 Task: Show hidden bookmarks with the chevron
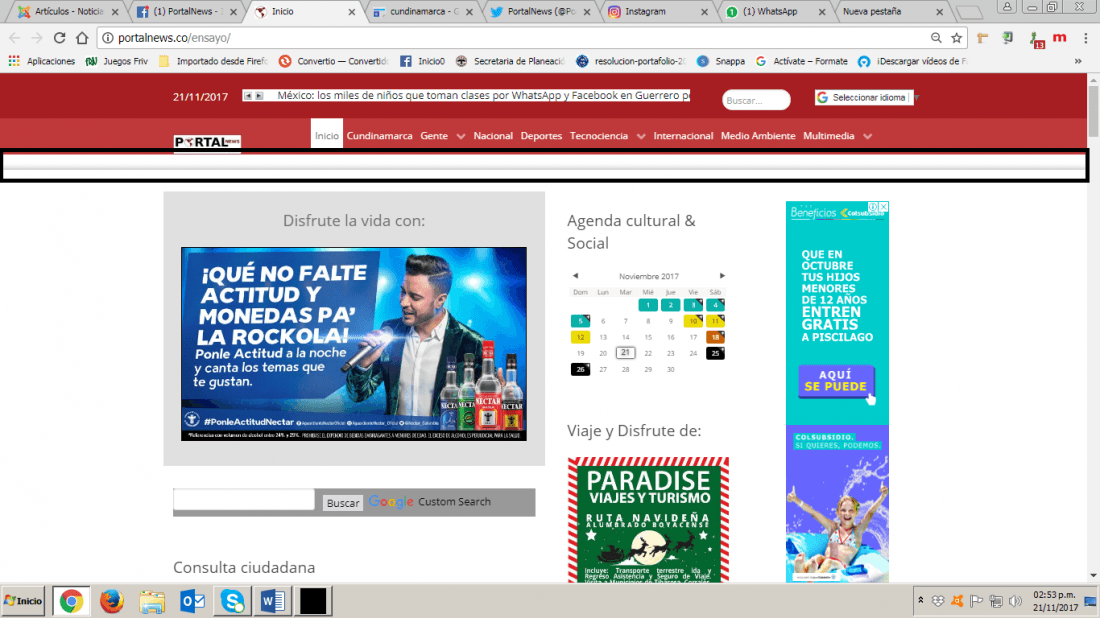click(x=1078, y=61)
